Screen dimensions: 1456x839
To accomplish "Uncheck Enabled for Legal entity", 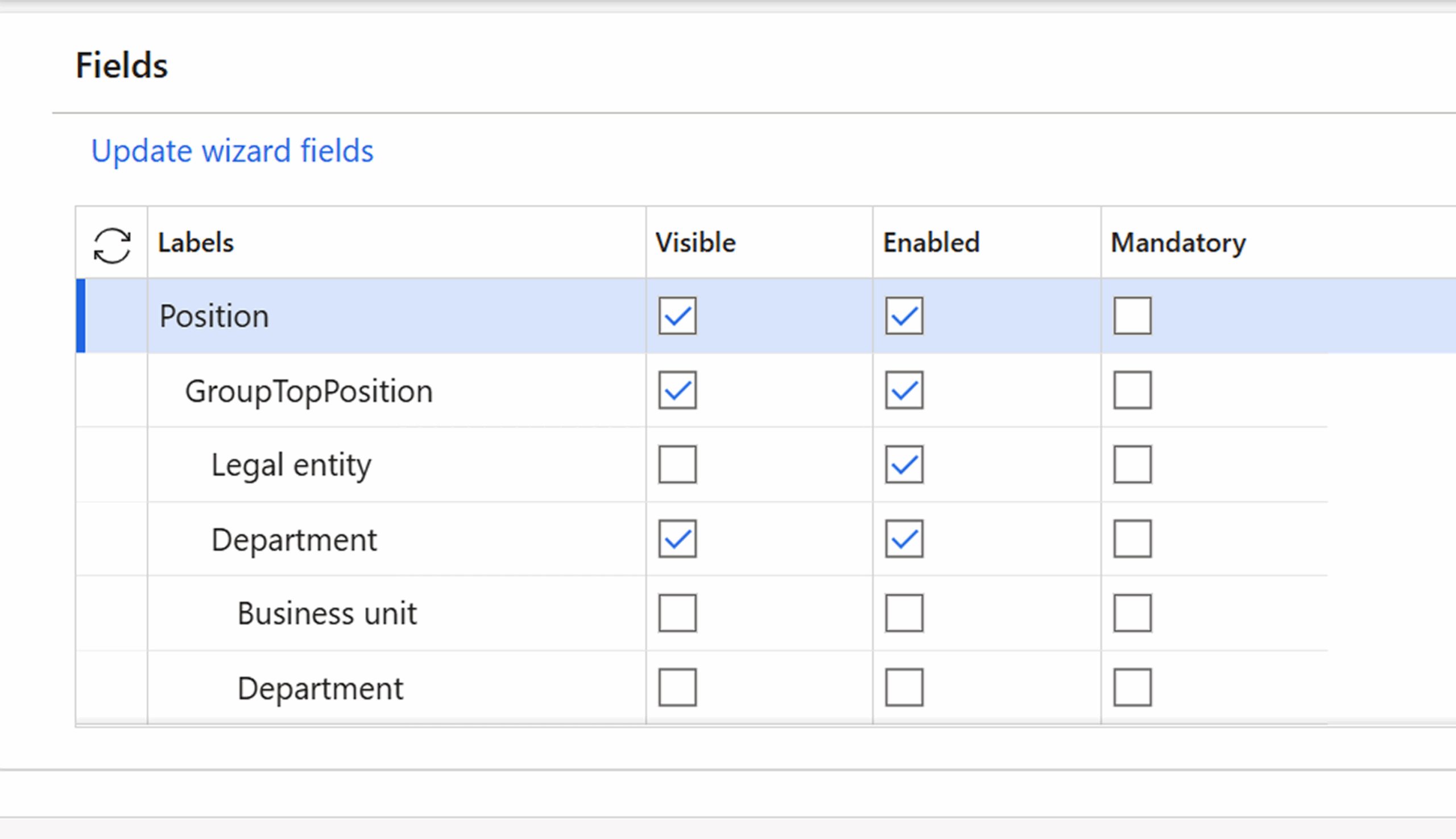I will point(904,465).
